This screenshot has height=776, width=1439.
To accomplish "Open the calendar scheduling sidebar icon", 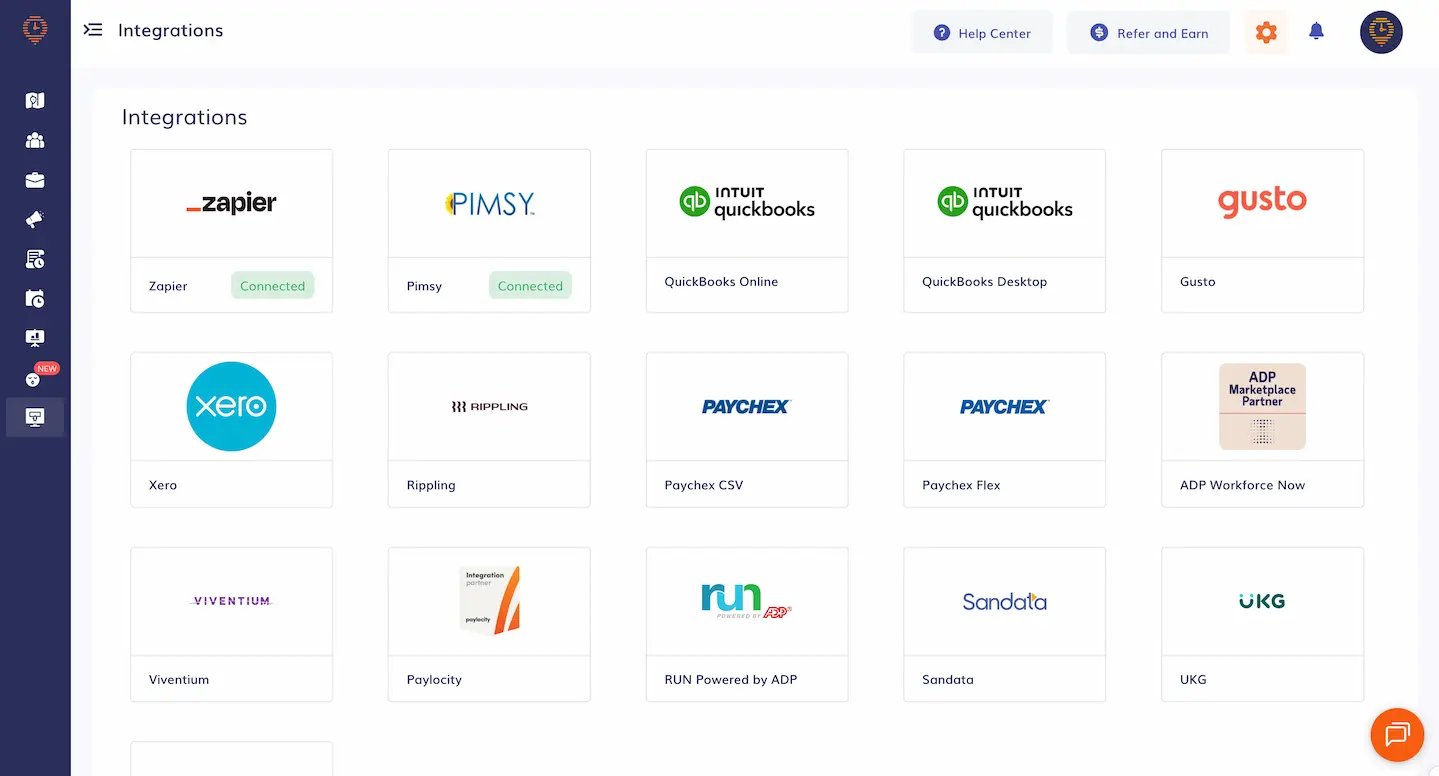I will 35,299.
